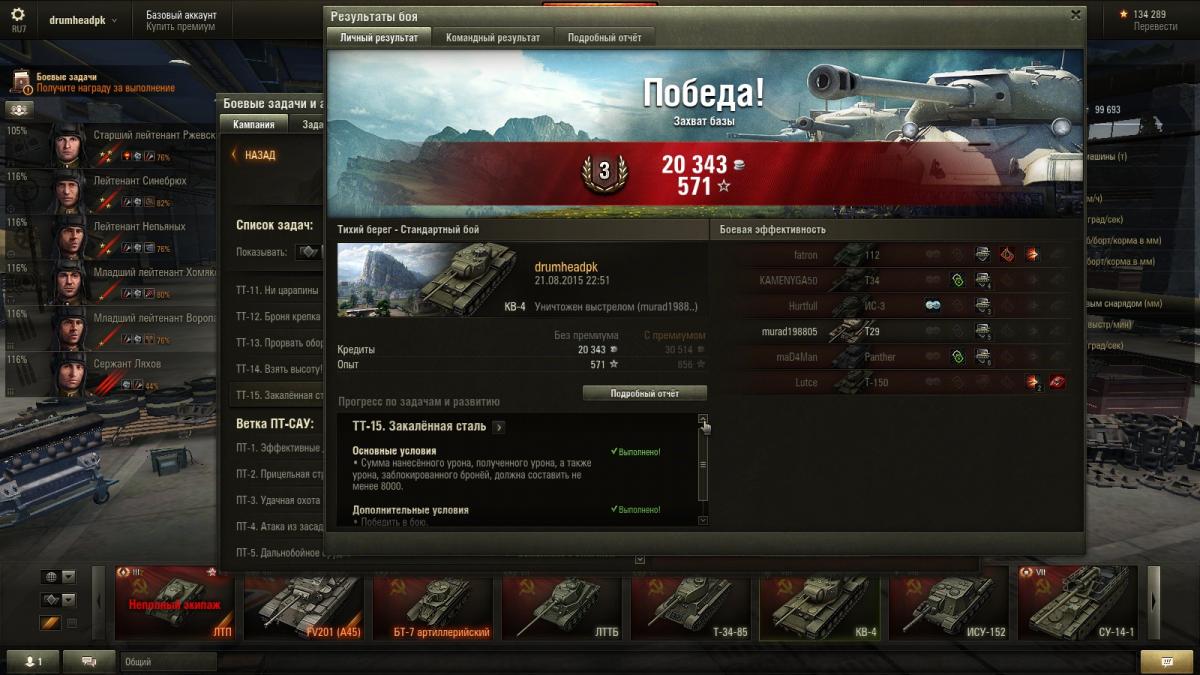Open the Buy premium account link

[181, 27]
